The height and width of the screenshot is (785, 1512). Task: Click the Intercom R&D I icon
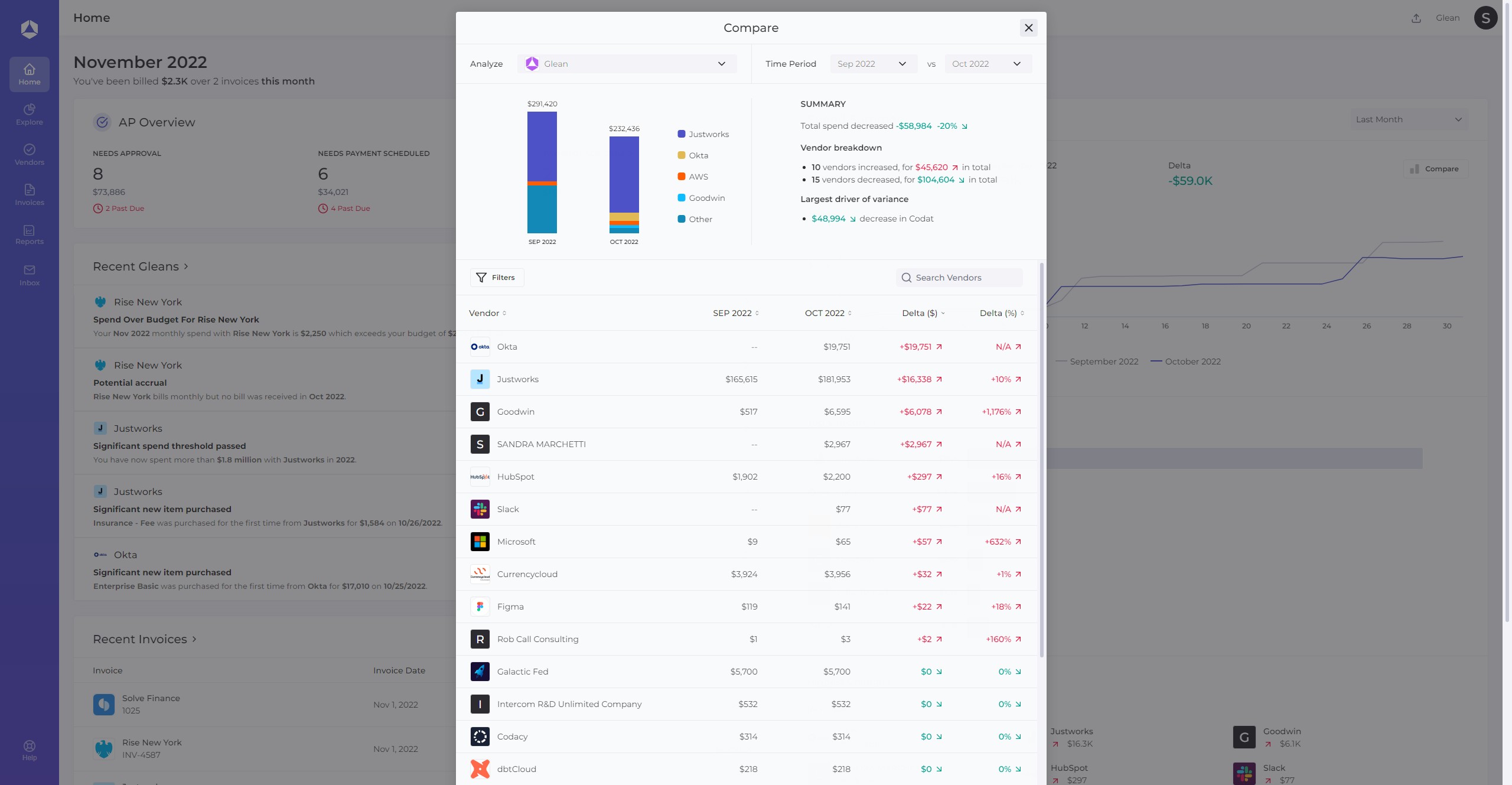pos(480,704)
